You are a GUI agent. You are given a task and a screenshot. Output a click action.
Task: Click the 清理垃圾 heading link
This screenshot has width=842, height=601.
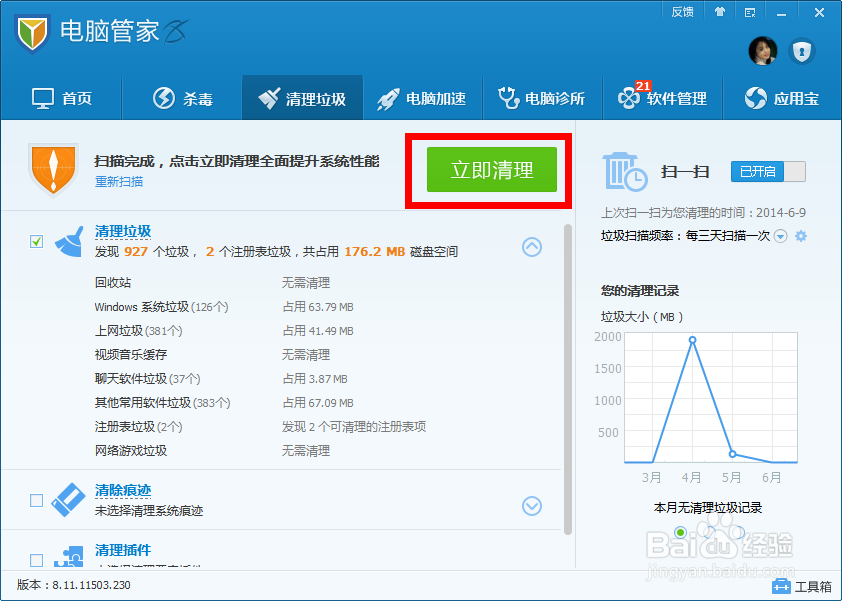click(x=123, y=231)
